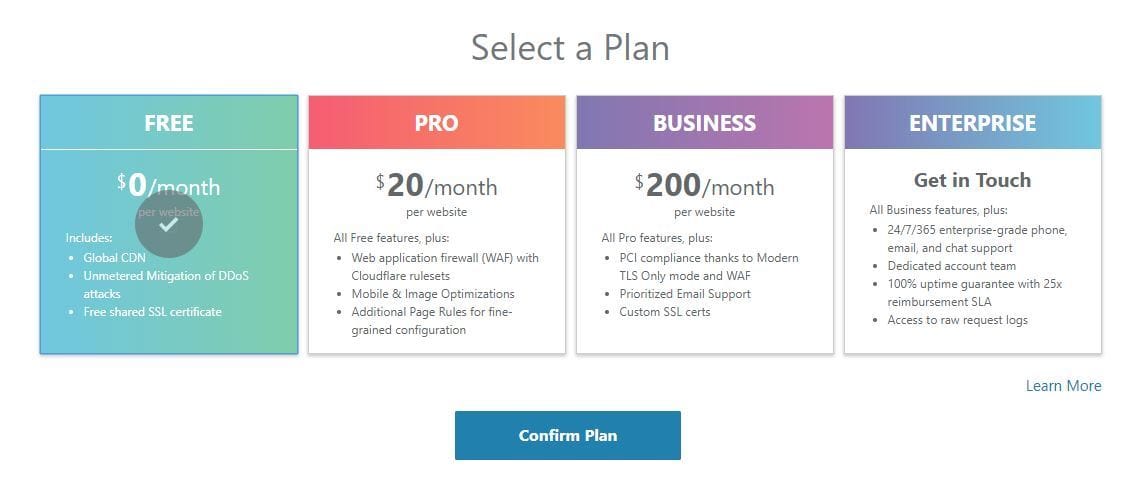Click the checkmark icon on Free plan
Image resolution: width=1141 pixels, height=486 pixels.
pyautogui.click(x=169, y=224)
